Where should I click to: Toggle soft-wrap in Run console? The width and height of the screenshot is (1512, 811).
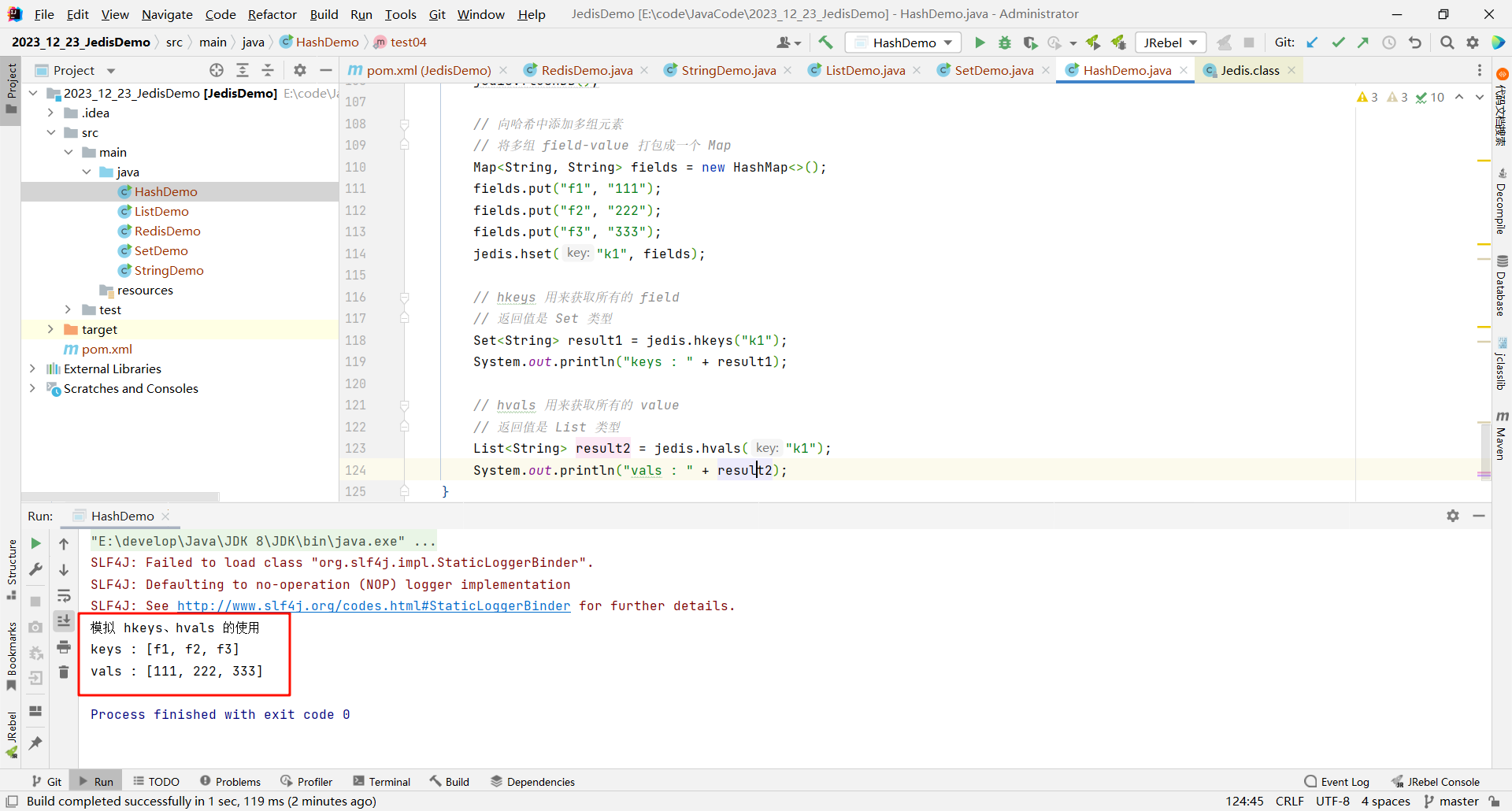click(64, 595)
